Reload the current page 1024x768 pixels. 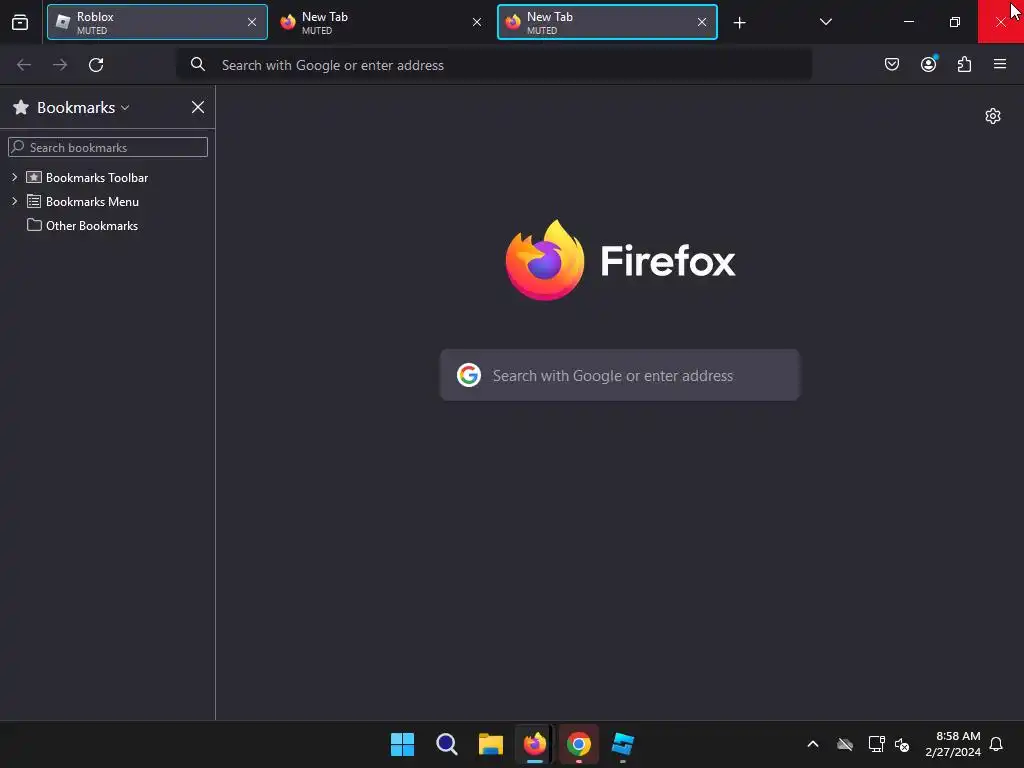[x=96, y=65]
